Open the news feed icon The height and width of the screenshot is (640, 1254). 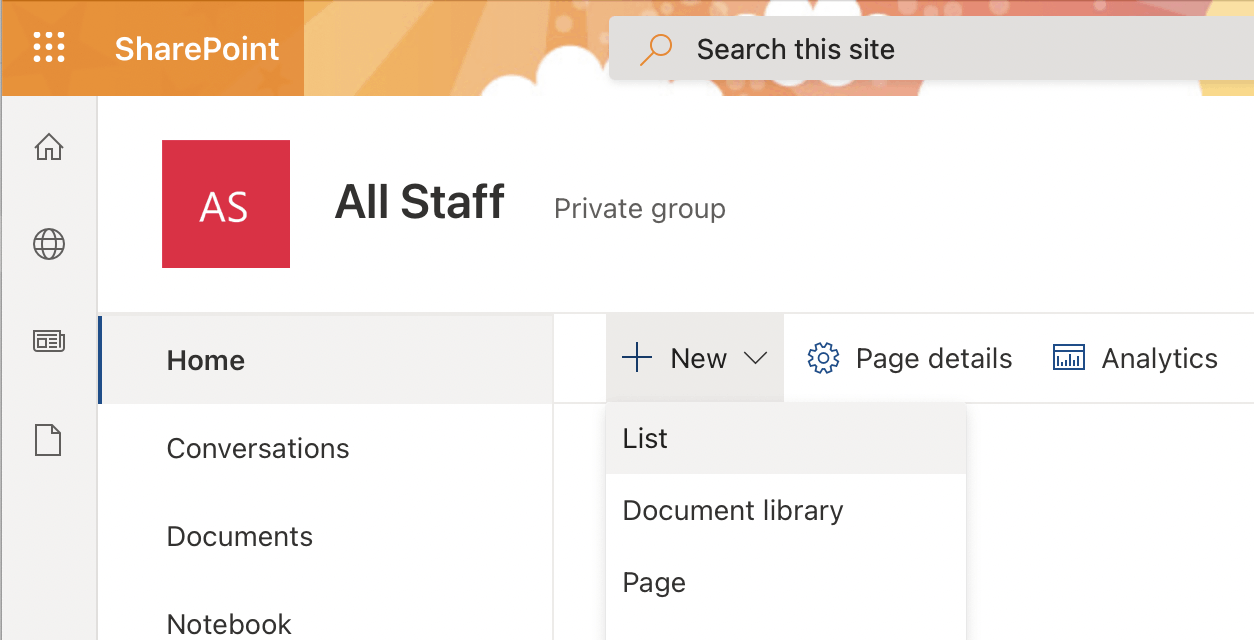(x=49, y=342)
